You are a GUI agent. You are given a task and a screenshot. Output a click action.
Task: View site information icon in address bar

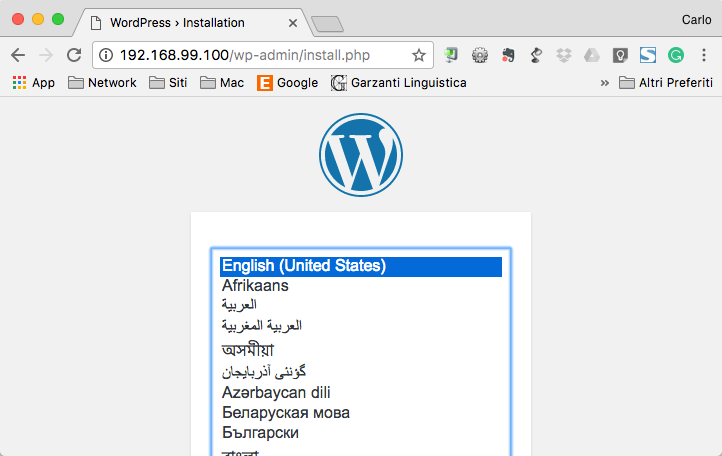tap(106, 55)
